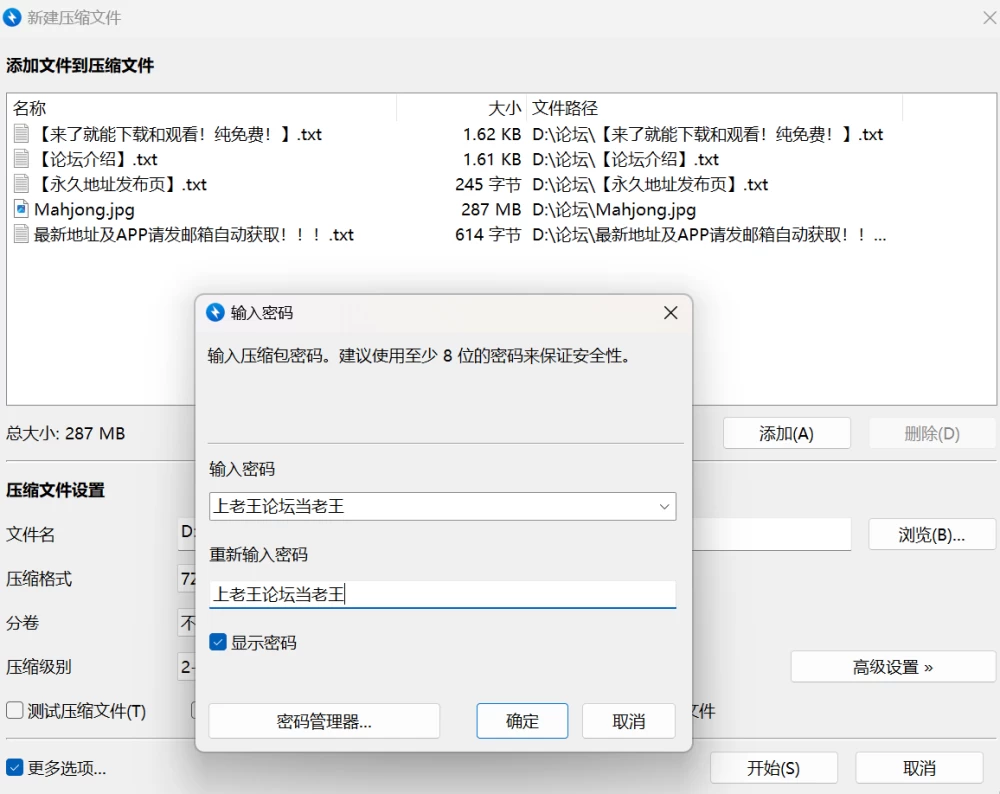Open the 密码管理器... password manager
This screenshot has width=1000, height=794.
tap(324, 721)
